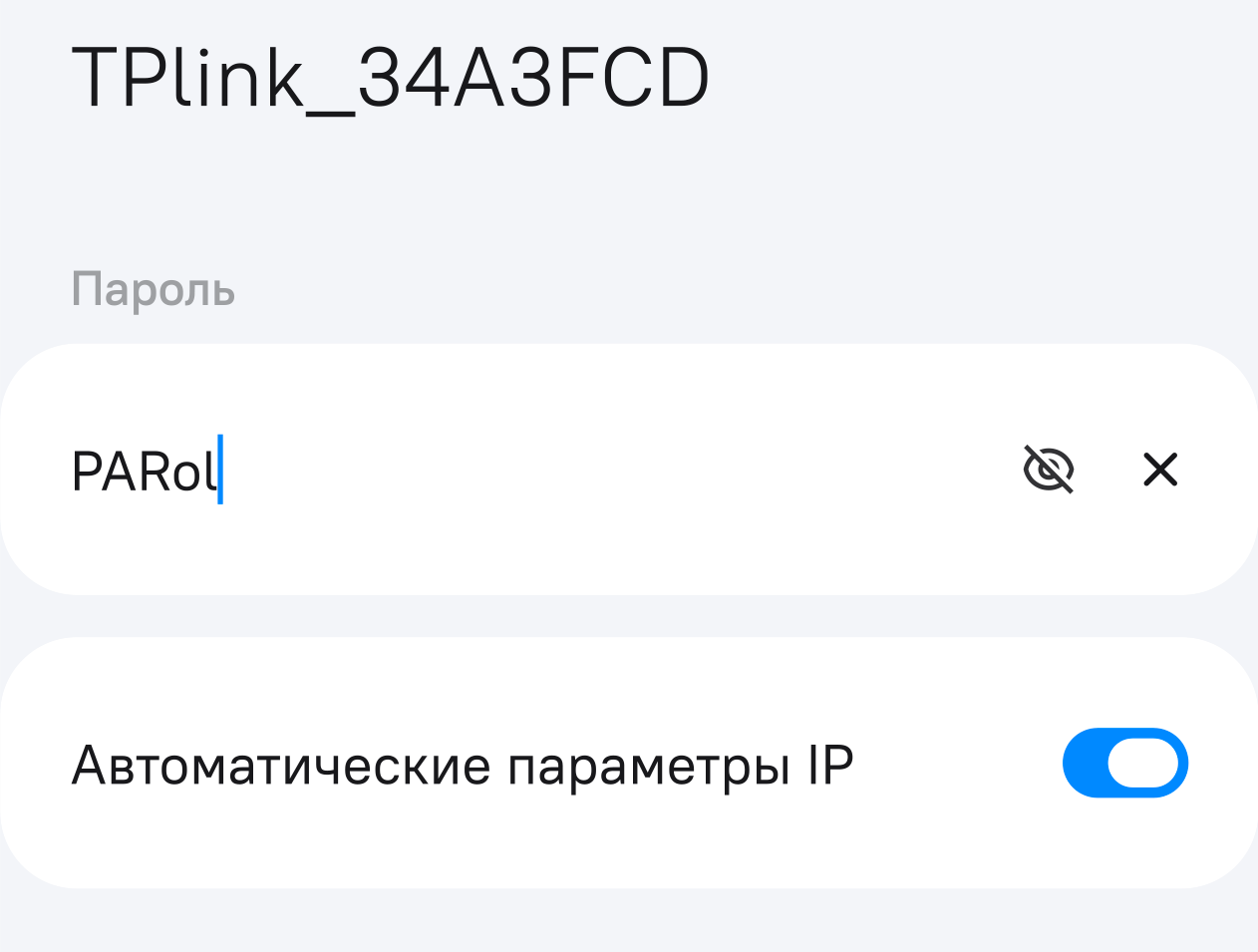This screenshot has width=1258, height=952.
Task: Click the word Пароль above the field
Action: coord(154,290)
